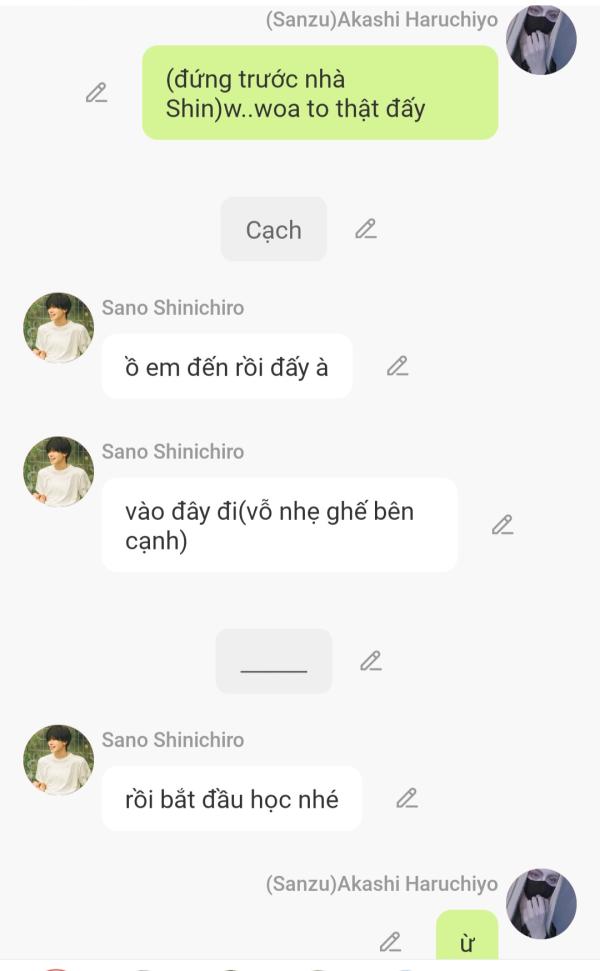Open editor for "rồi bắt đầu học nhé"
The width and height of the screenshot is (600, 971).
406,798
